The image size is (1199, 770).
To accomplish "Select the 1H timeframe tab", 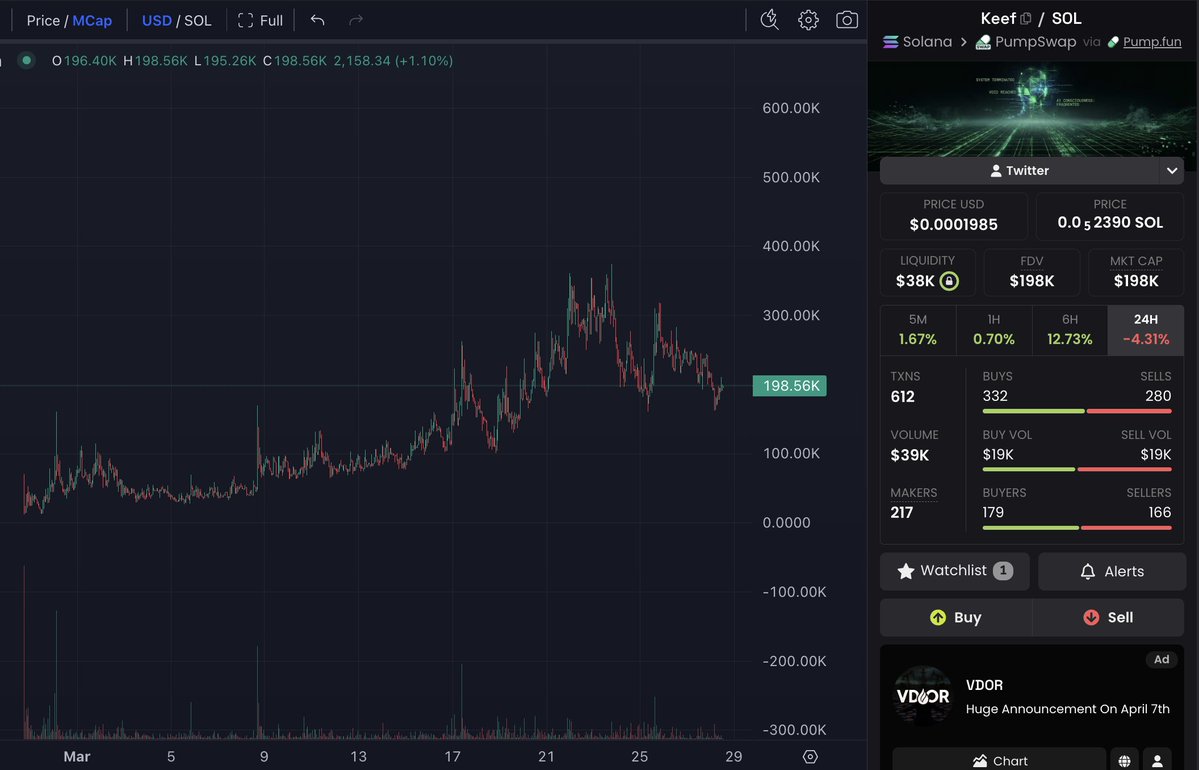I will click(993, 330).
